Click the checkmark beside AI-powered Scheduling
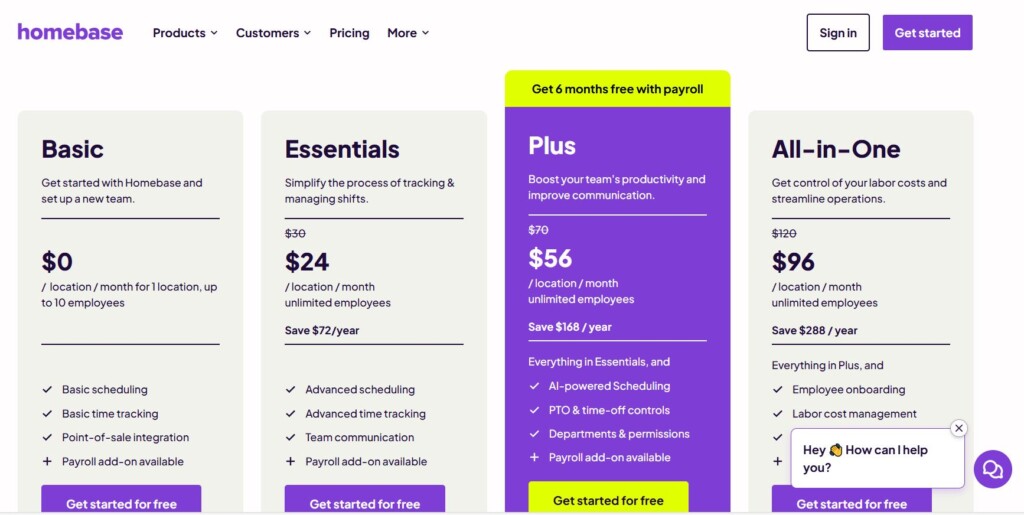The width and height of the screenshot is (1024, 515). click(x=534, y=386)
